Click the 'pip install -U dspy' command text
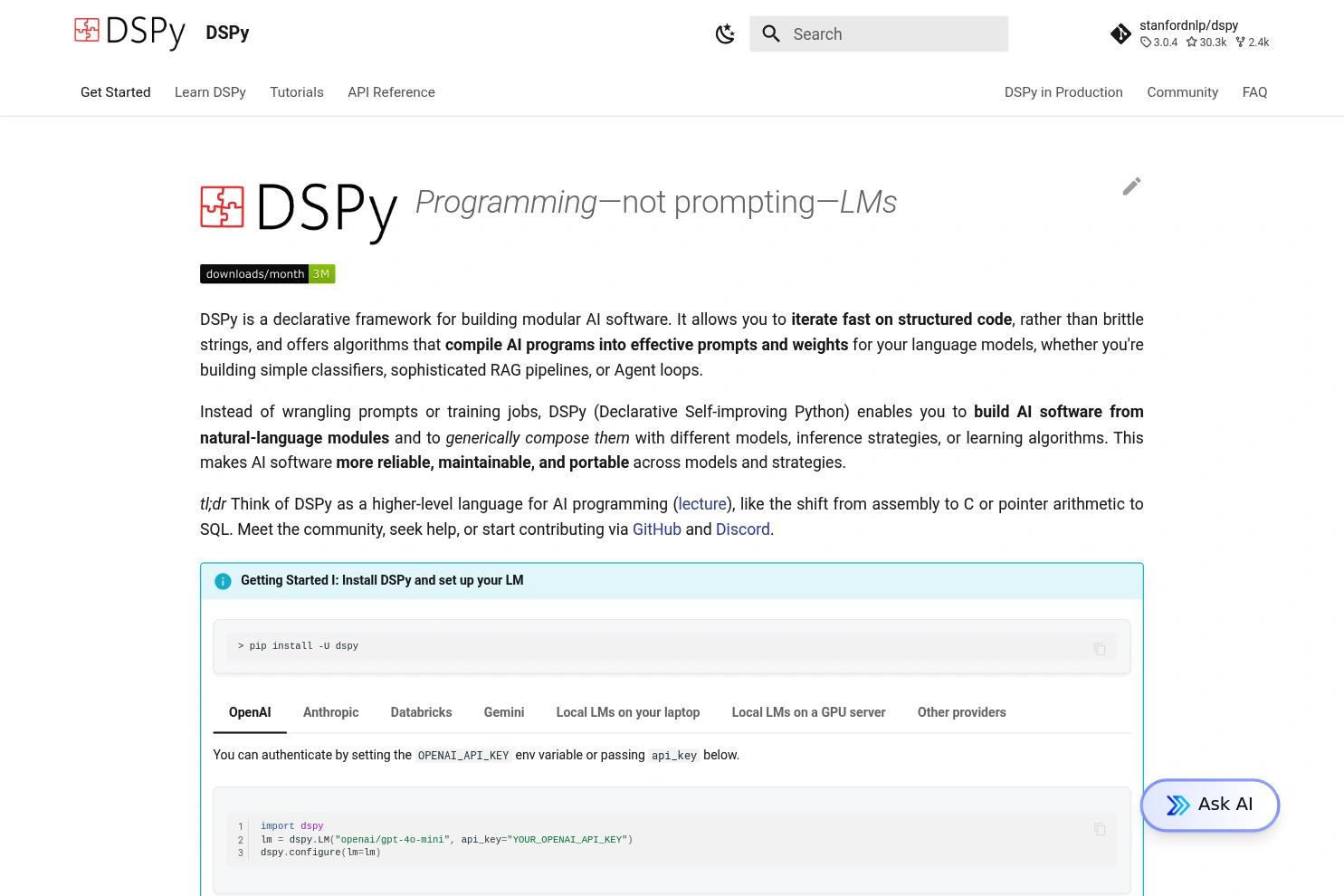 click(304, 646)
